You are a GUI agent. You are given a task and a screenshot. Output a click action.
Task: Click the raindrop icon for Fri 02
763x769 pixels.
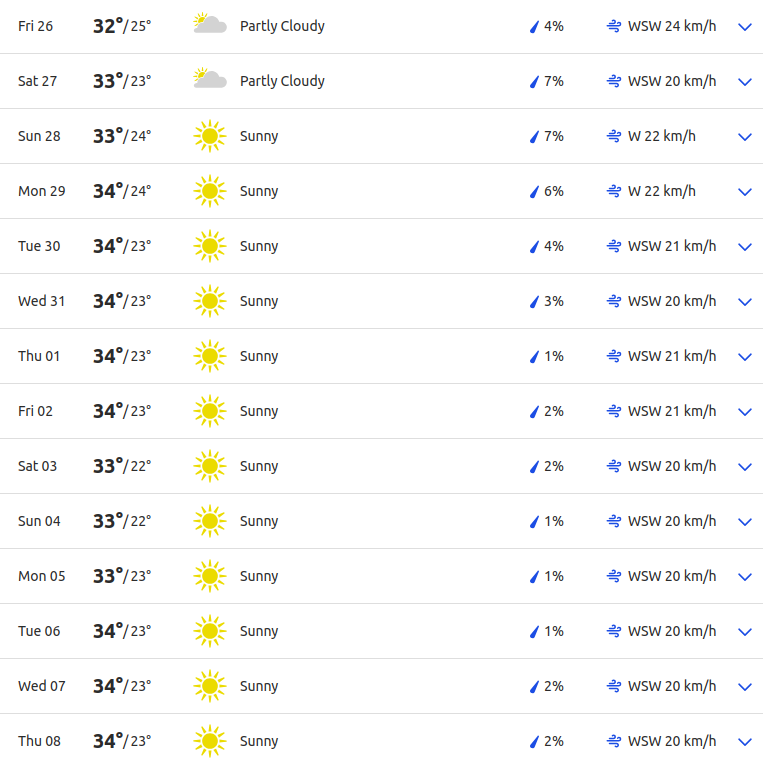pyautogui.click(x=534, y=411)
